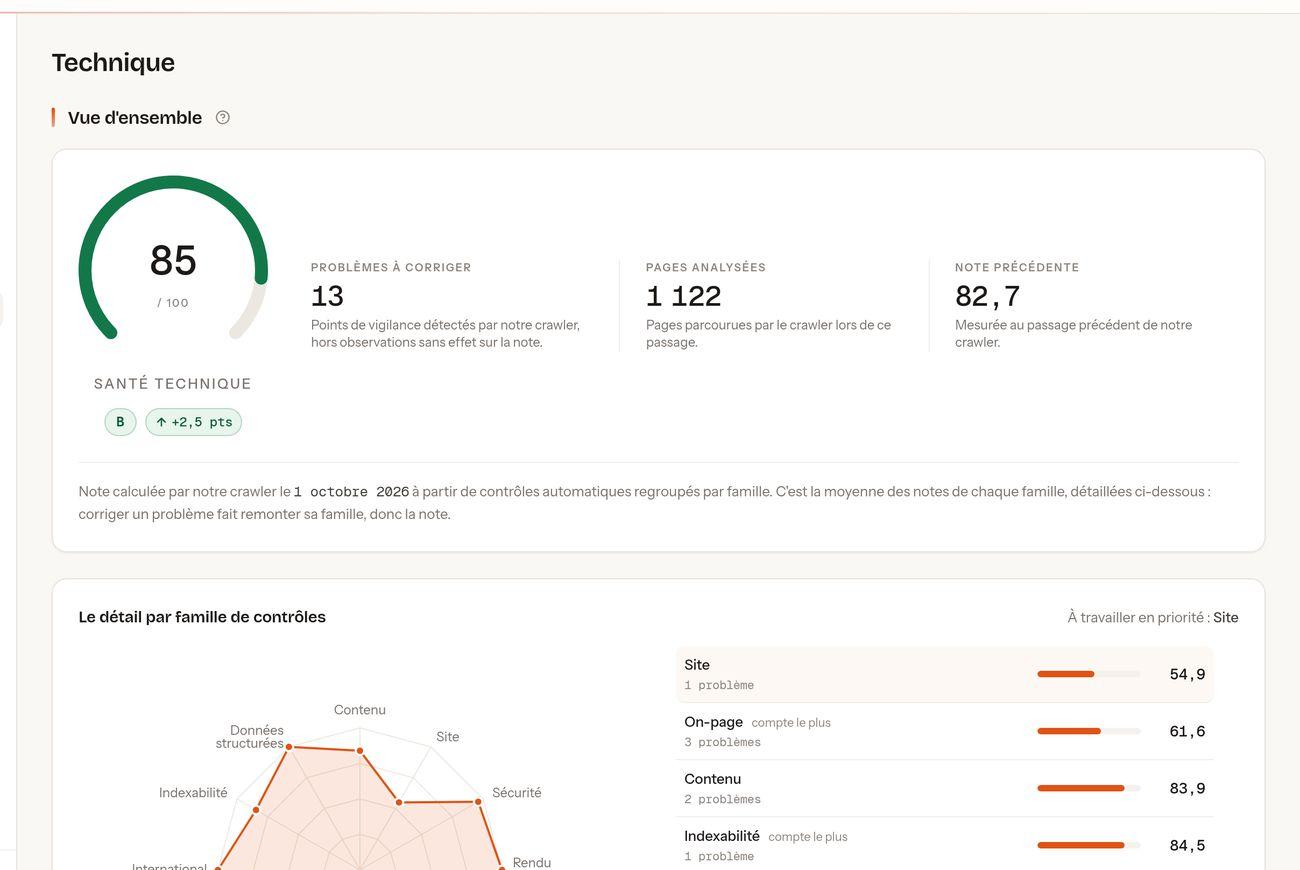Viewport: 1300px width, 870px height.
Task: Click the Site priority link at top right
Action: click(x=1225, y=618)
